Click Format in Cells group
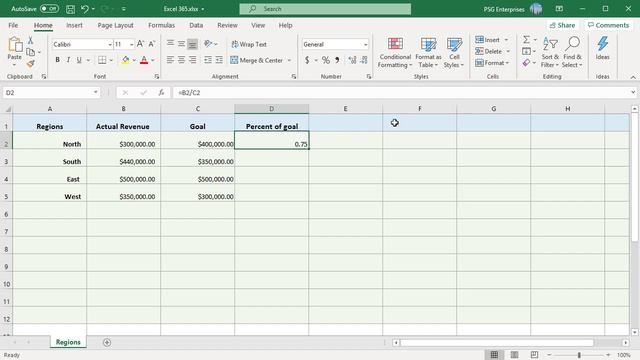Viewport: 640px width, 360px height. click(492, 63)
